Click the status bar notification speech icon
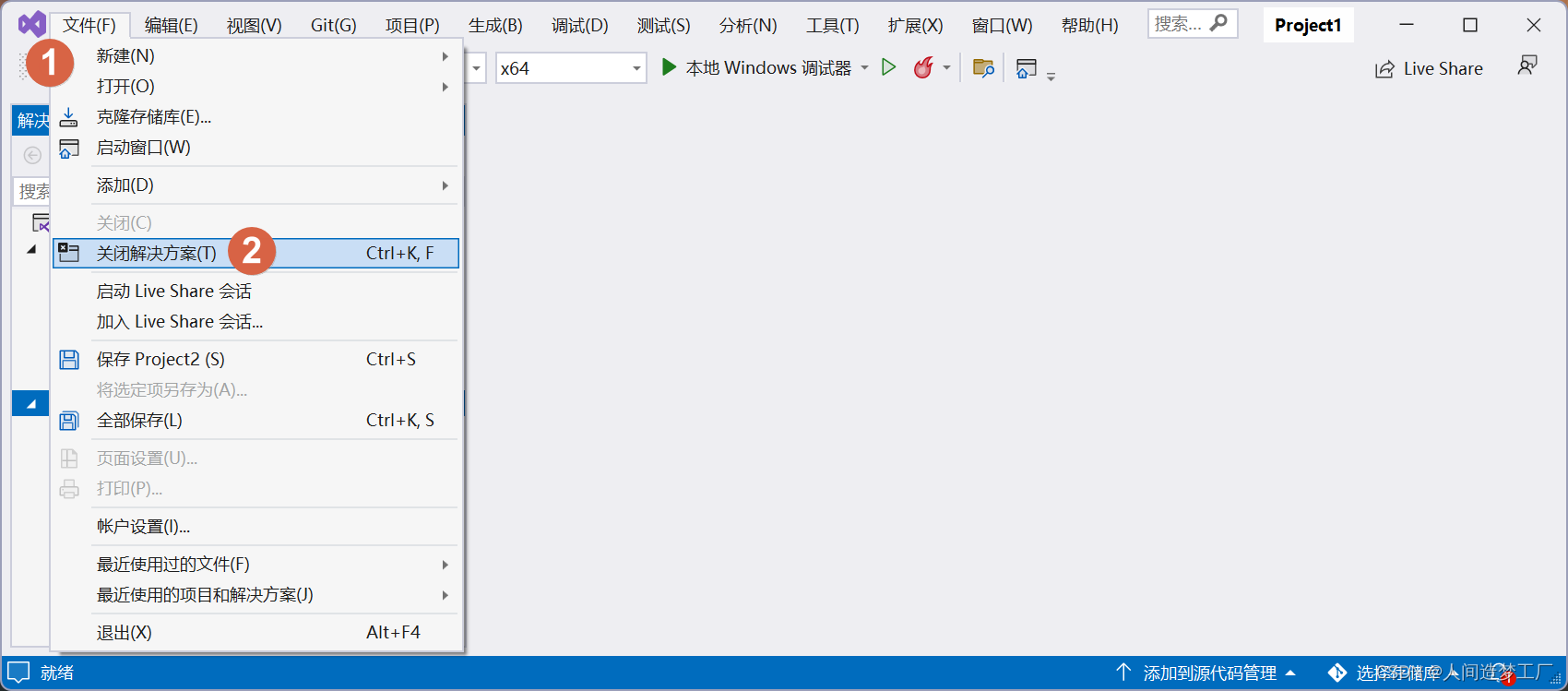The image size is (1568, 691). coord(18,673)
